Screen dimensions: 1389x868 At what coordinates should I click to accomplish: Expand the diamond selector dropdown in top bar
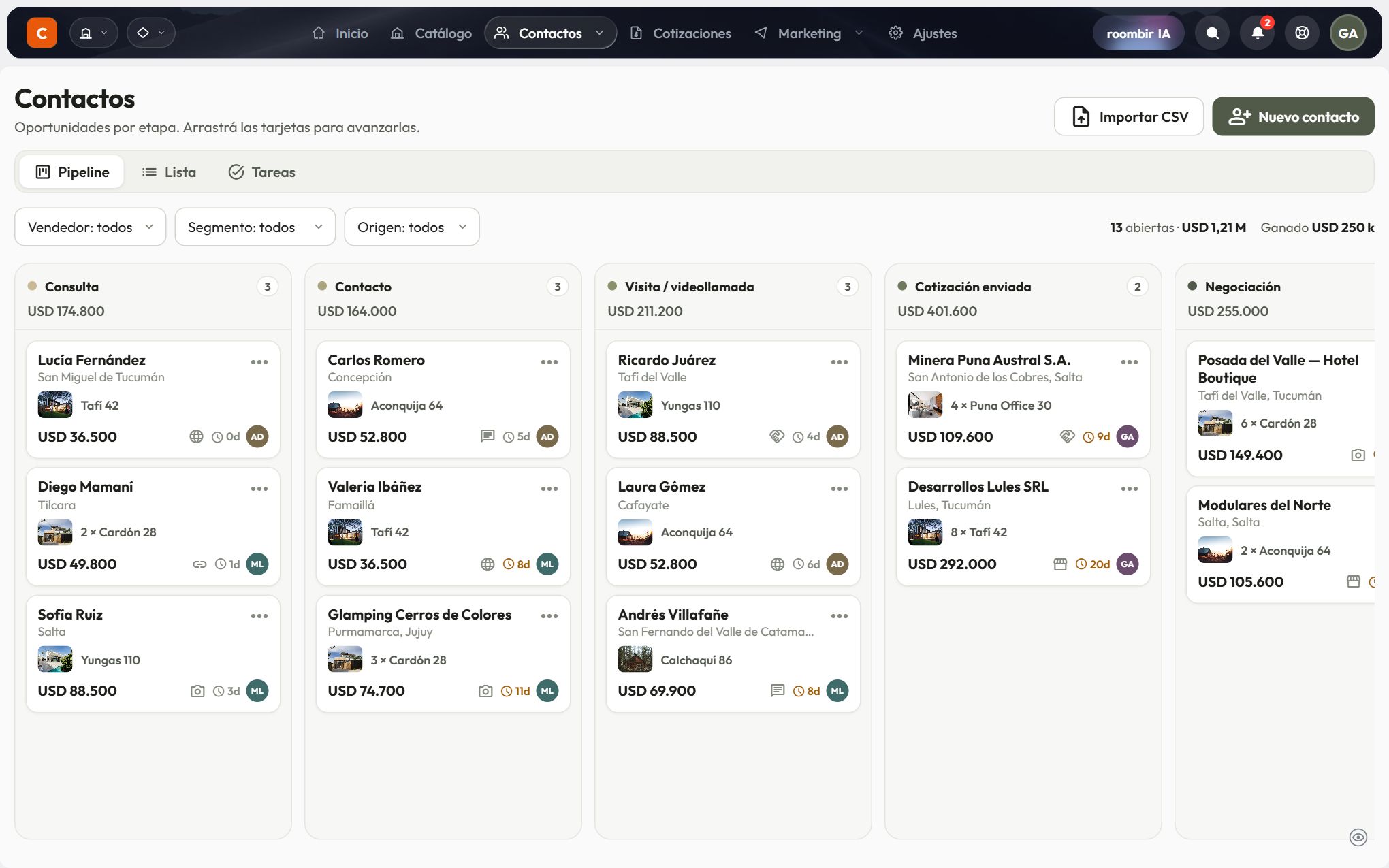pyautogui.click(x=150, y=33)
